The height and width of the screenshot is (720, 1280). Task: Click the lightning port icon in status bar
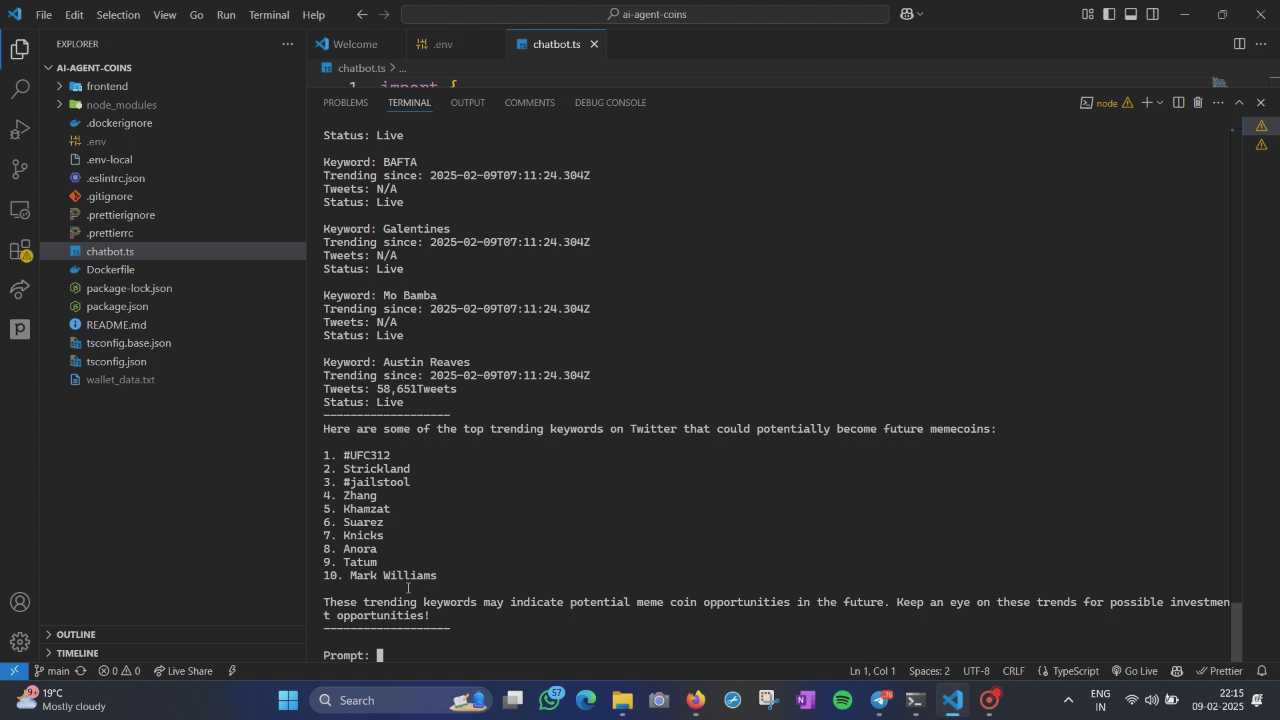coord(232,671)
